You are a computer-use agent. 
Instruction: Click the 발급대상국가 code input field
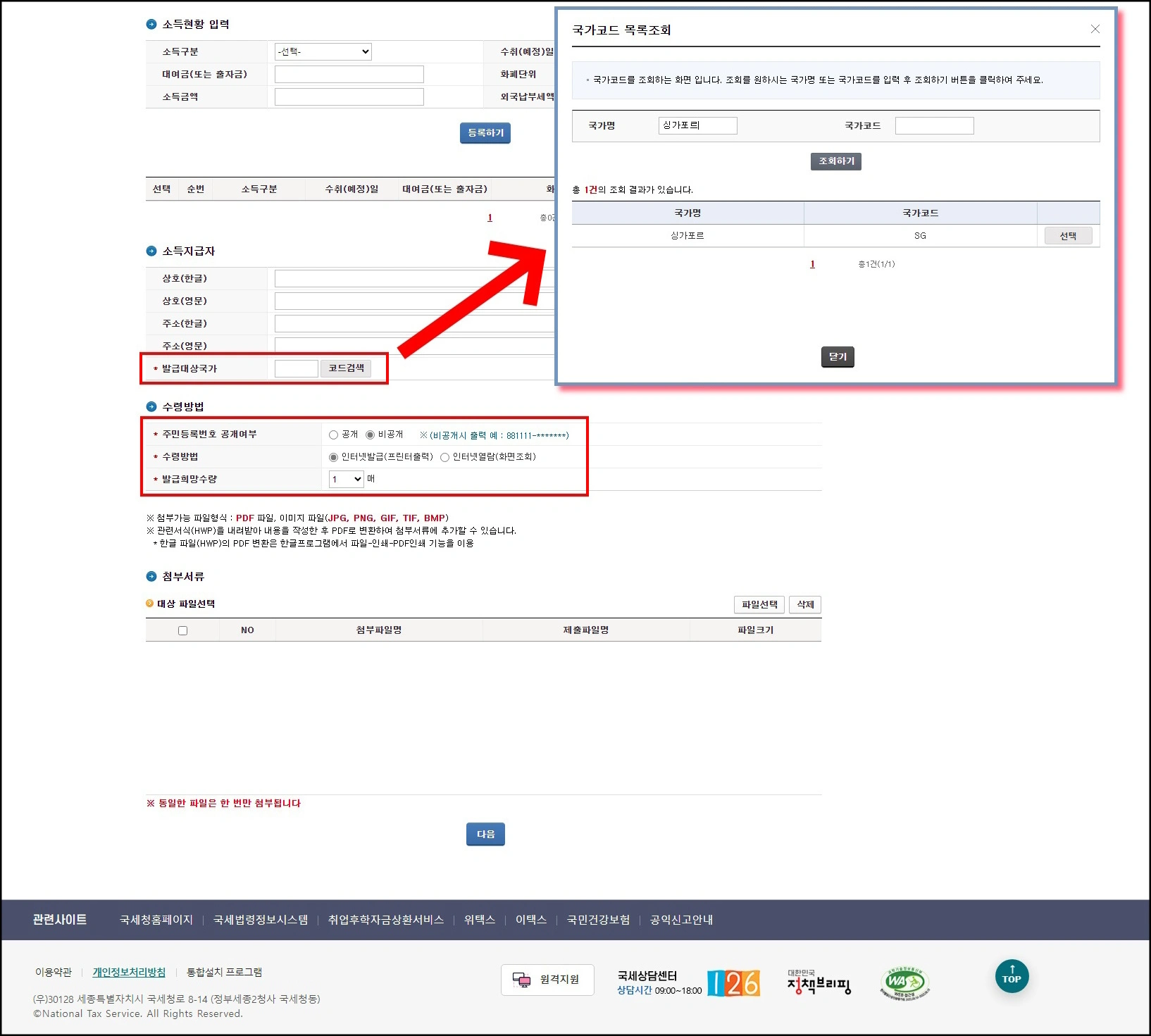click(x=297, y=368)
